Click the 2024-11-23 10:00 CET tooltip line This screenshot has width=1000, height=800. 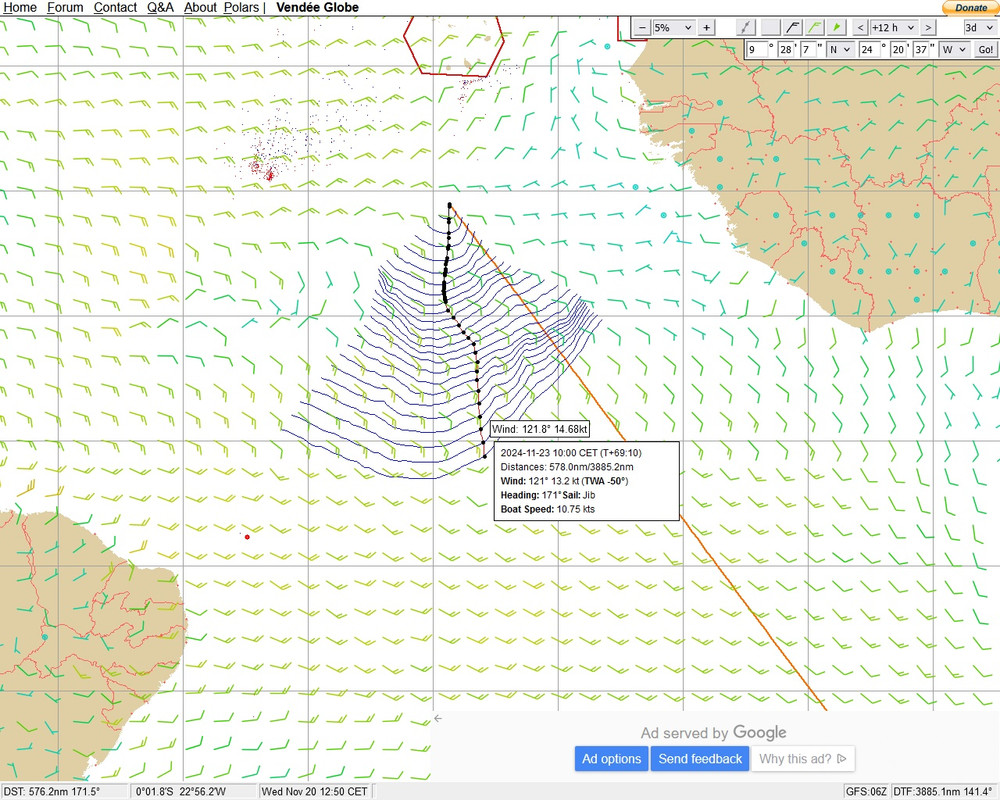point(571,453)
